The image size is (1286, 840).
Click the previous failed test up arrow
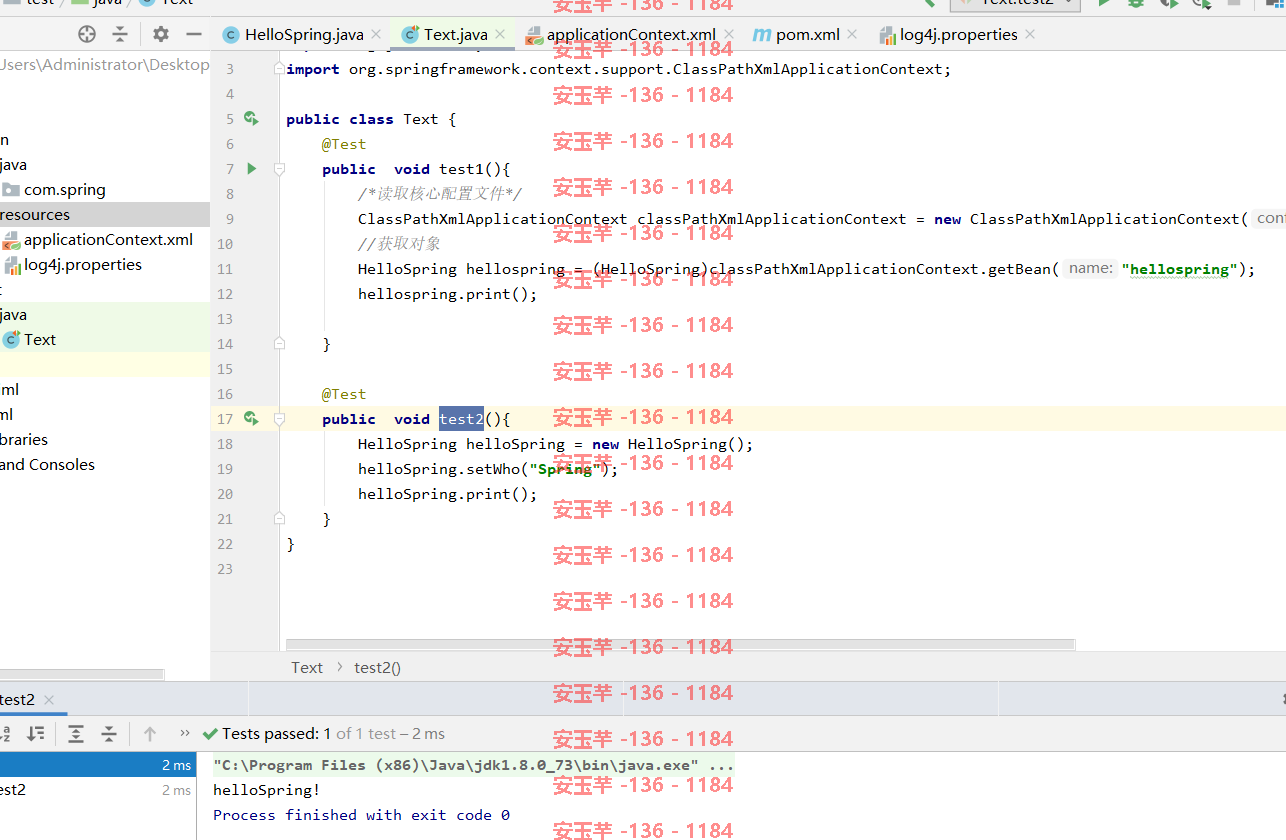point(150,734)
